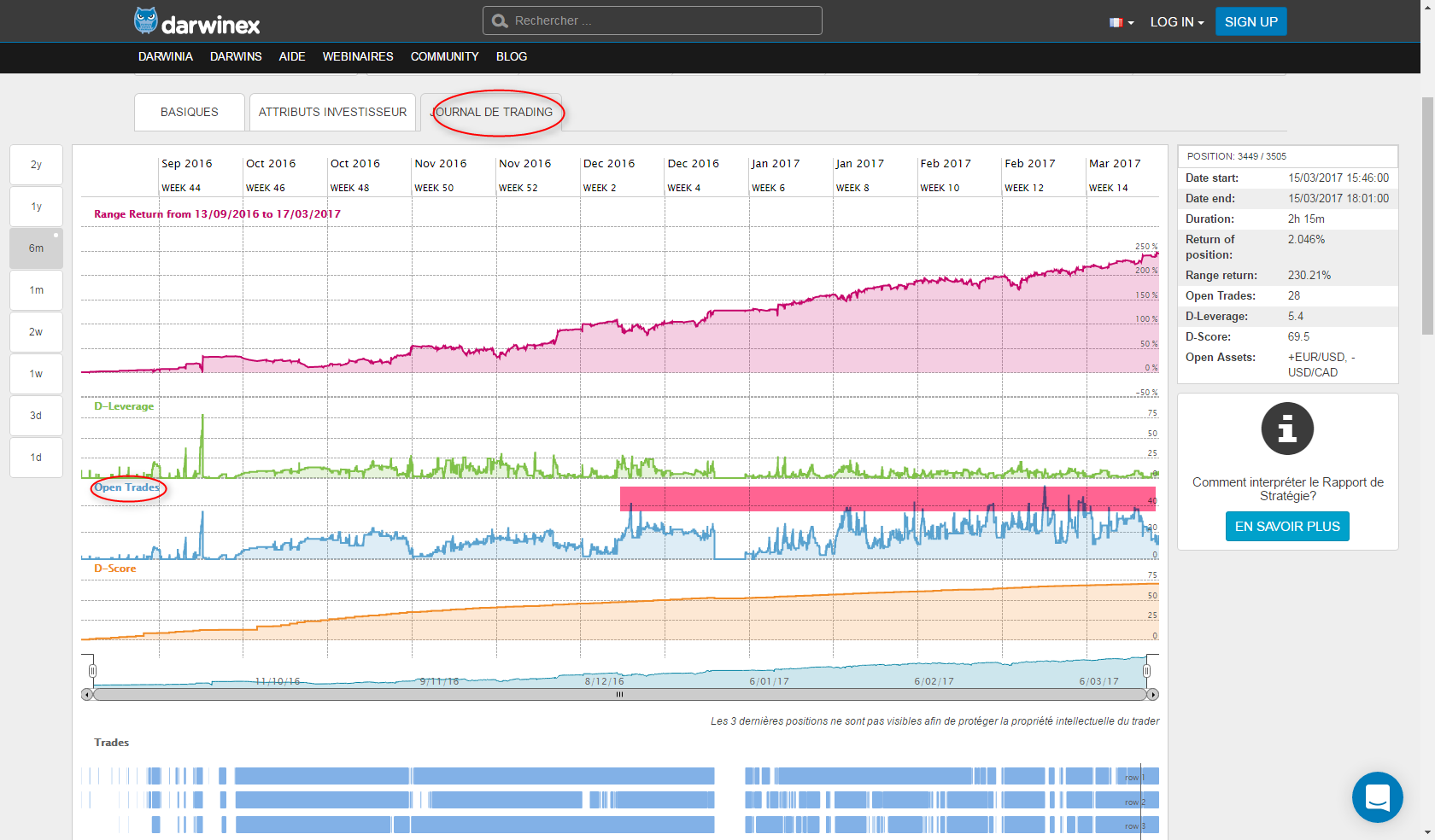The image size is (1435, 840).
Task: Click the SIGN UP button
Action: (x=1250, y=22)
